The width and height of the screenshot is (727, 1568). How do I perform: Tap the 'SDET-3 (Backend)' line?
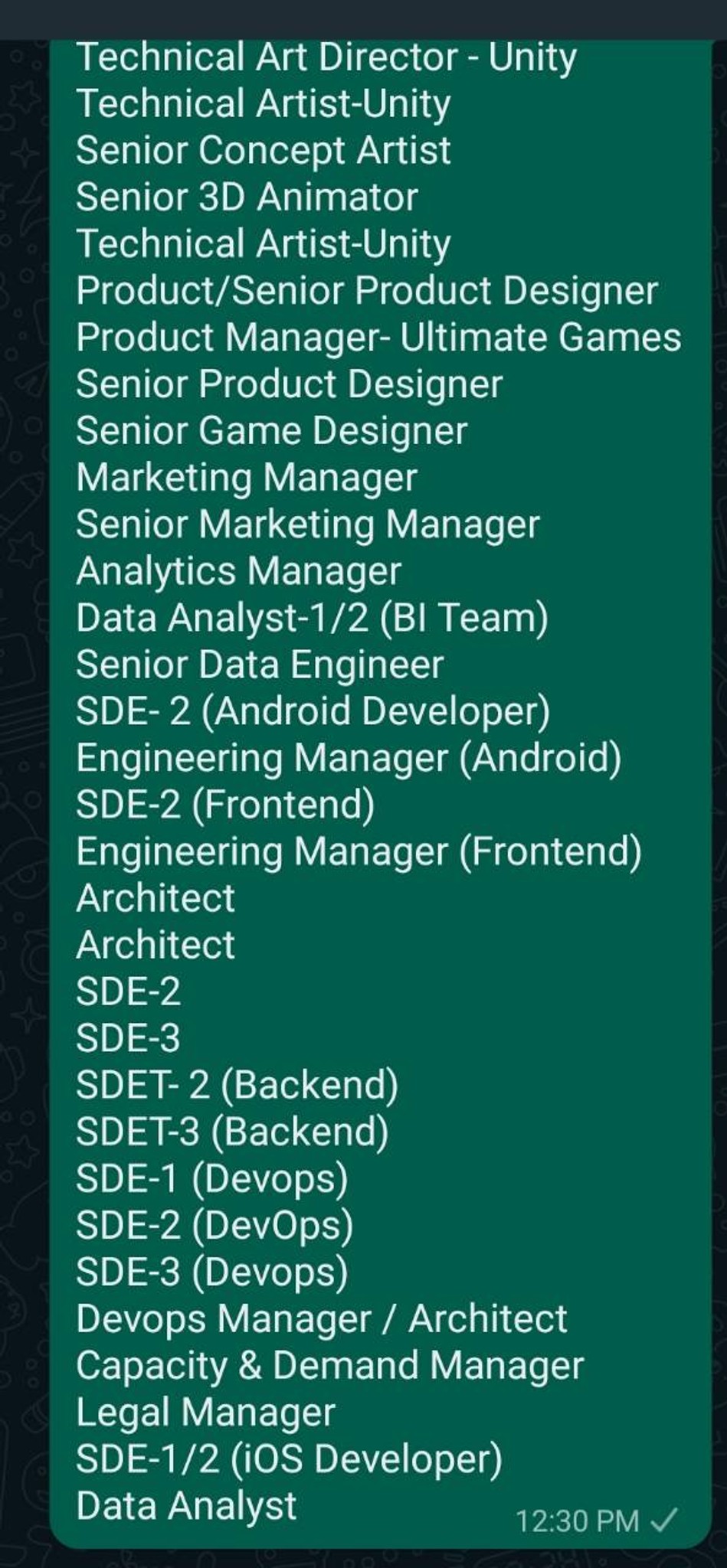[x=232, y=1132]
